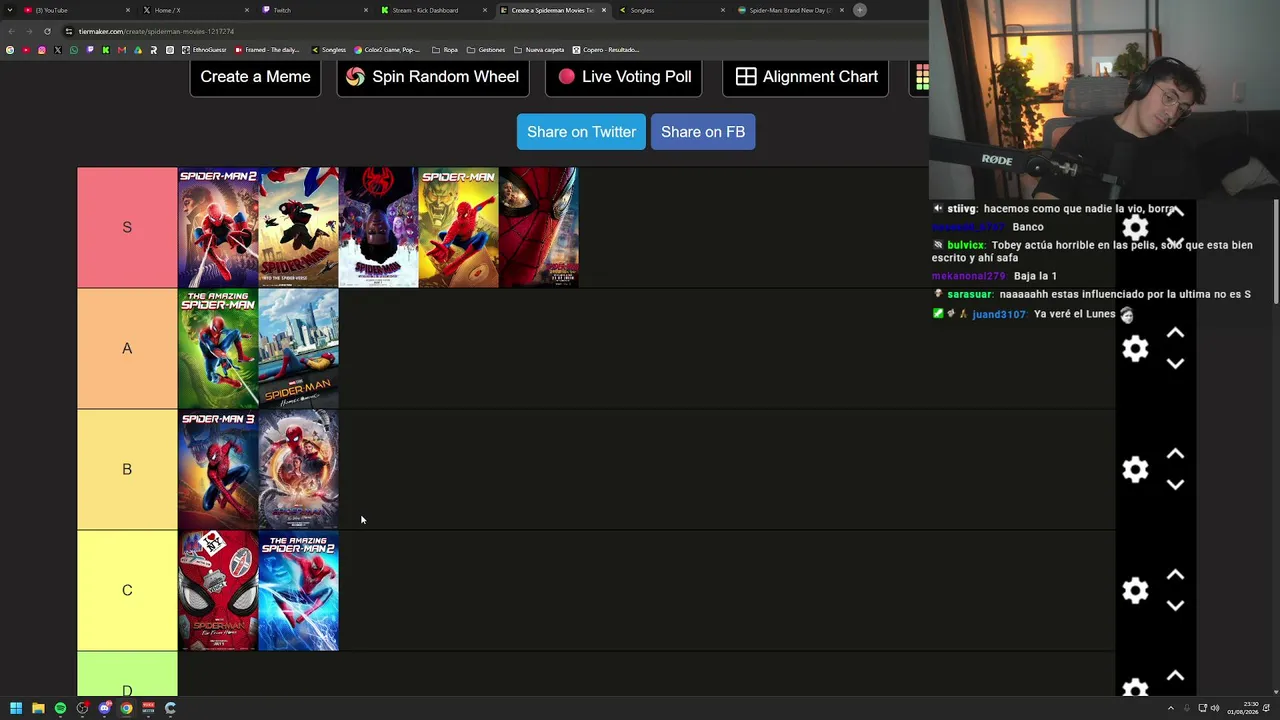
Task: Expand the Ropa bookmarks folder
Action: point(445,50)
